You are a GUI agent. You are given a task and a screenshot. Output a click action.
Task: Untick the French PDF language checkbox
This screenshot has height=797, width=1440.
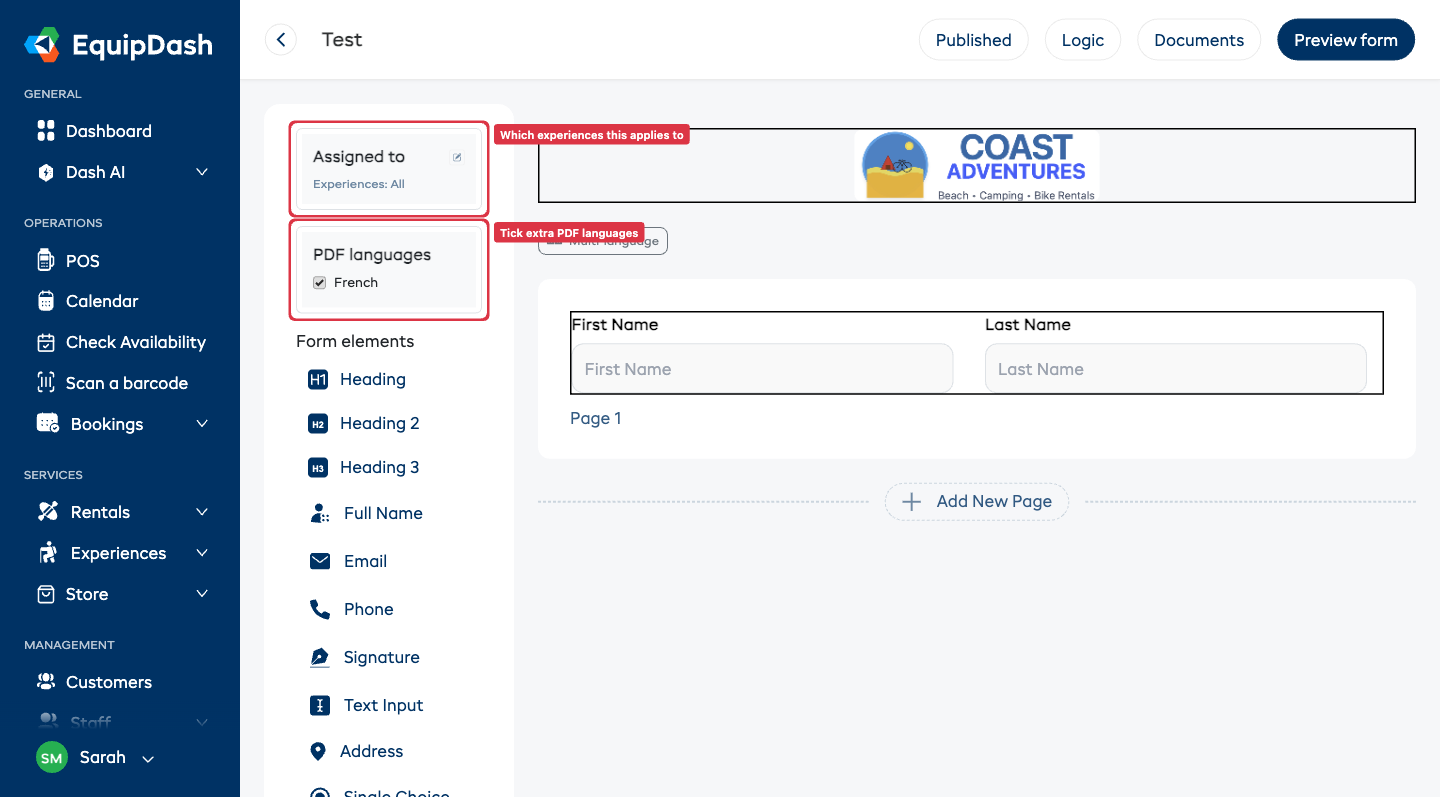click(x=320, y=283)
